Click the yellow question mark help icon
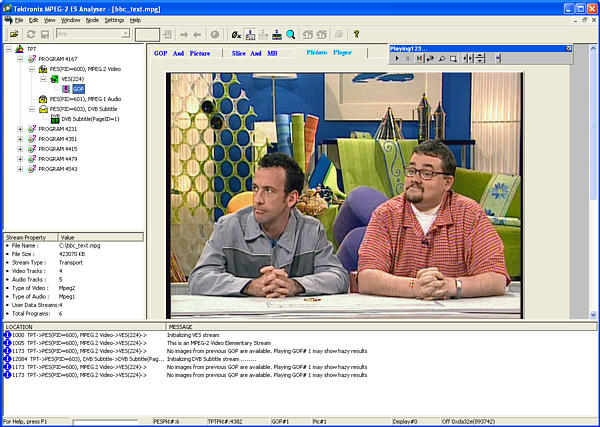The height and width of the screenshot is (427, 600). (355, 34)
